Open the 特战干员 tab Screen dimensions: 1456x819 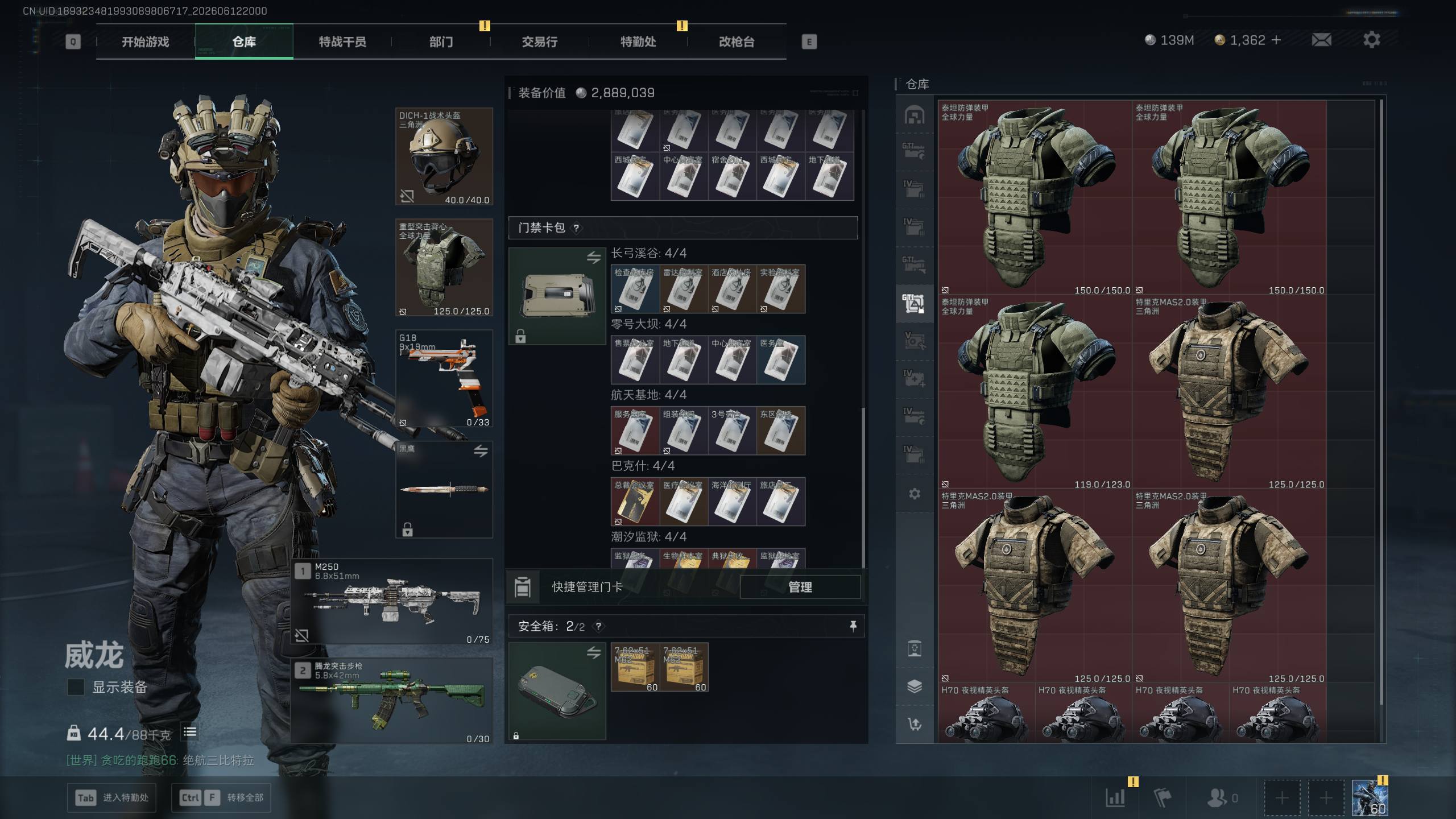[x=342, y=42]
